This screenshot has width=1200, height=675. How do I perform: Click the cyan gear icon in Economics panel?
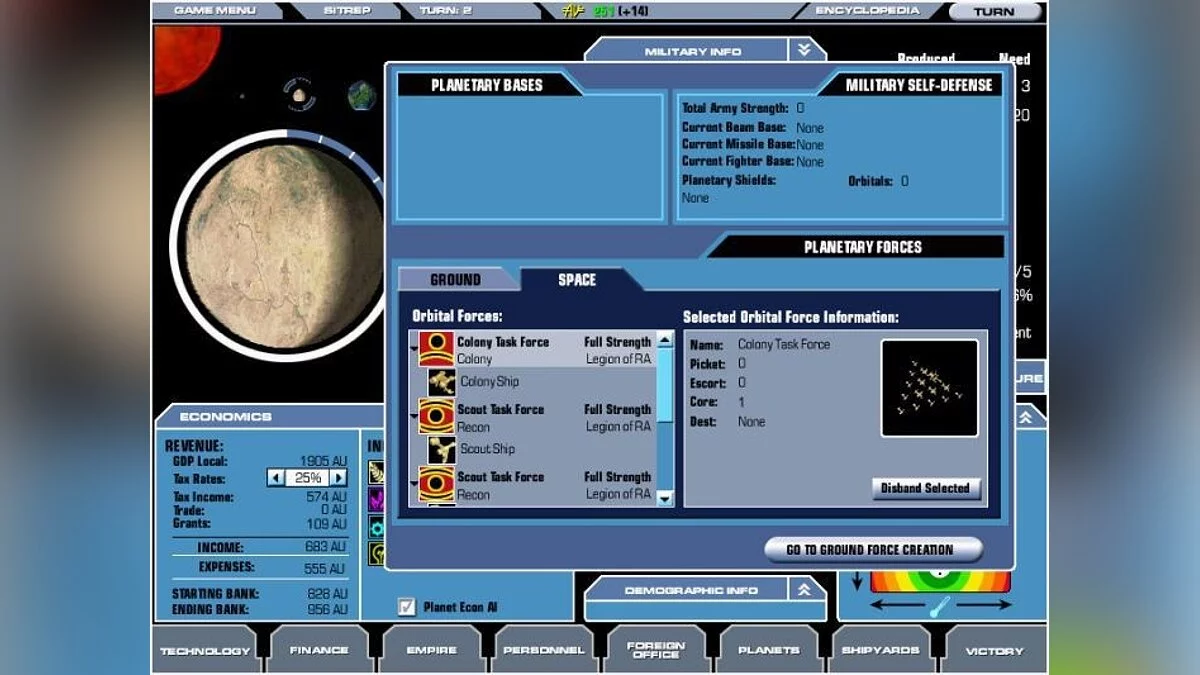point(376,526)
